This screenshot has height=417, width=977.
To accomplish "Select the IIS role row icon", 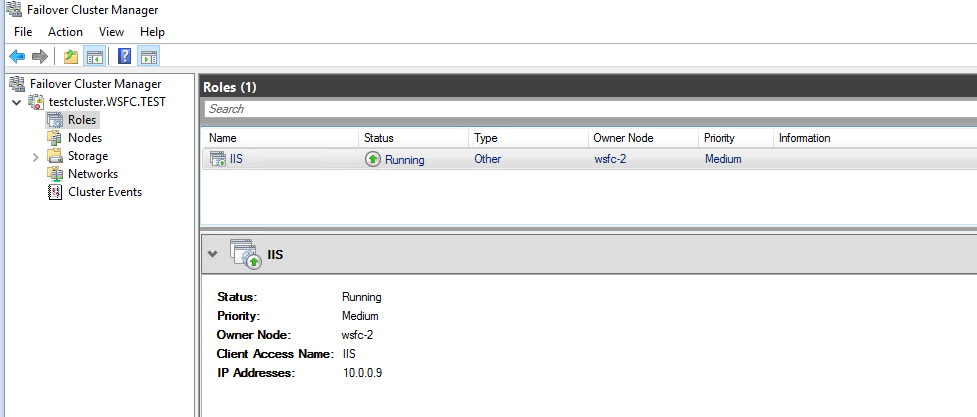I will (218, 159).
